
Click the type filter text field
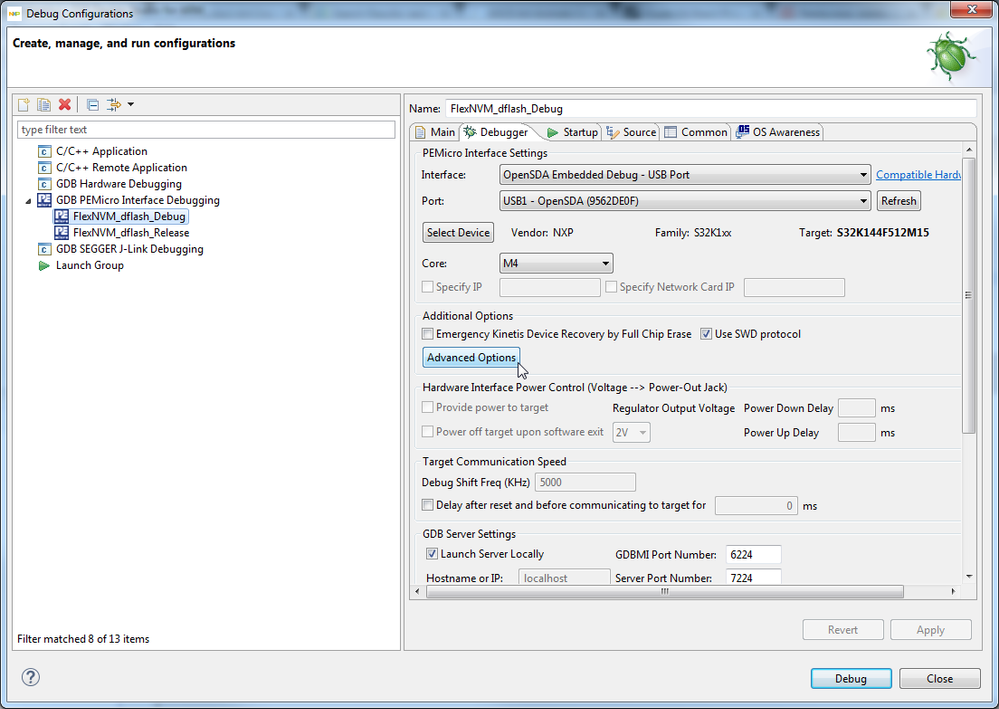pyautogui.click(x=206, y=129)
